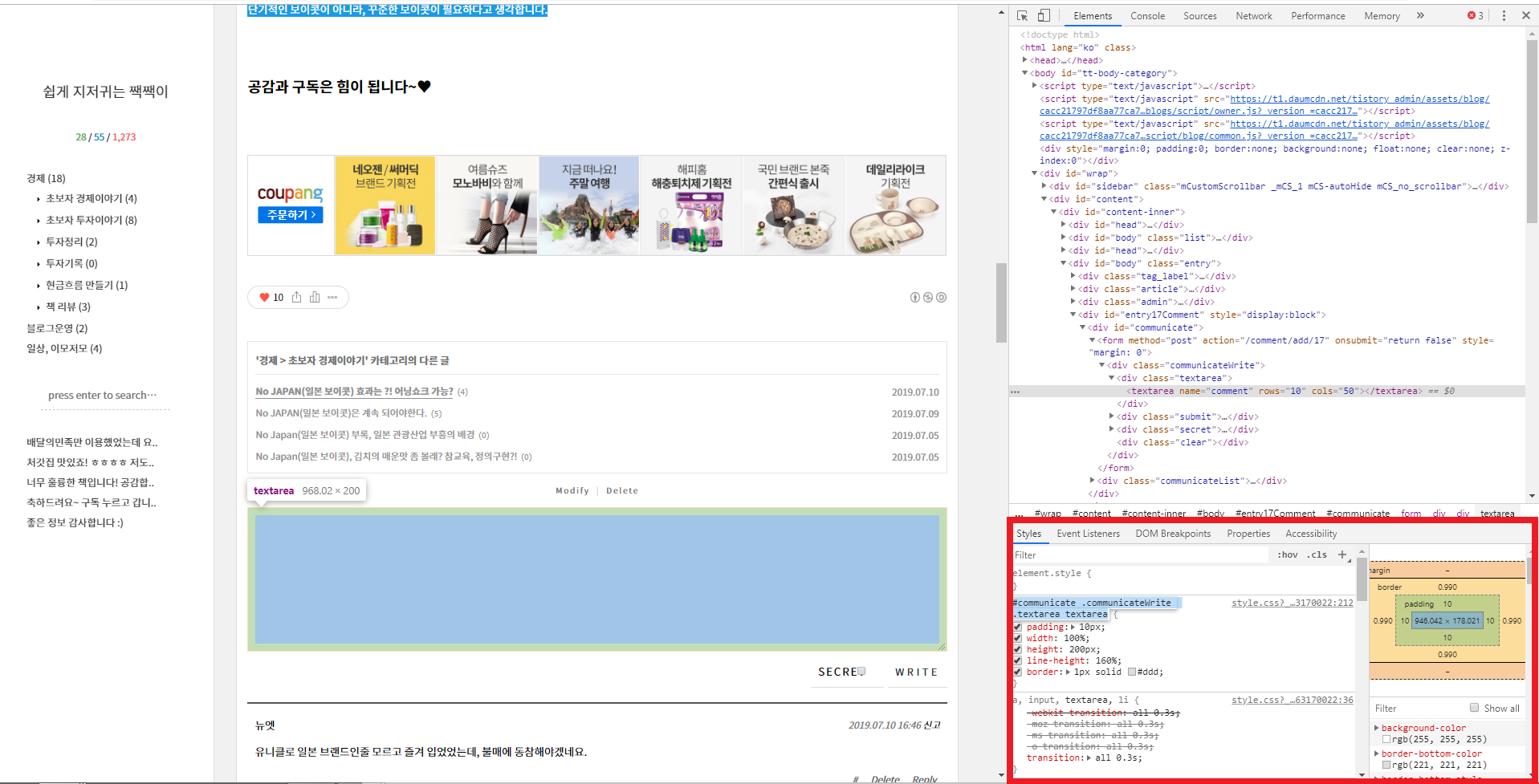Click the share icon beside the like count
The height and width of the screenshot is (784, 1539).
(x=296, y=297)
